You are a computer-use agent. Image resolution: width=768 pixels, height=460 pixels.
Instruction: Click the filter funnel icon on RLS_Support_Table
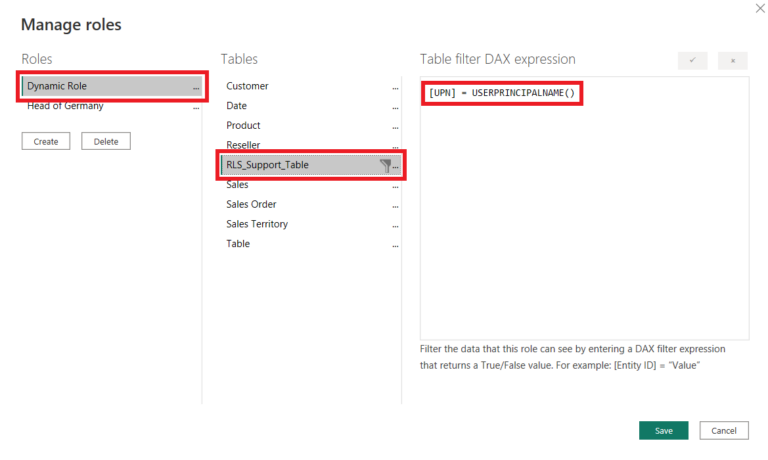coord(385,165)
